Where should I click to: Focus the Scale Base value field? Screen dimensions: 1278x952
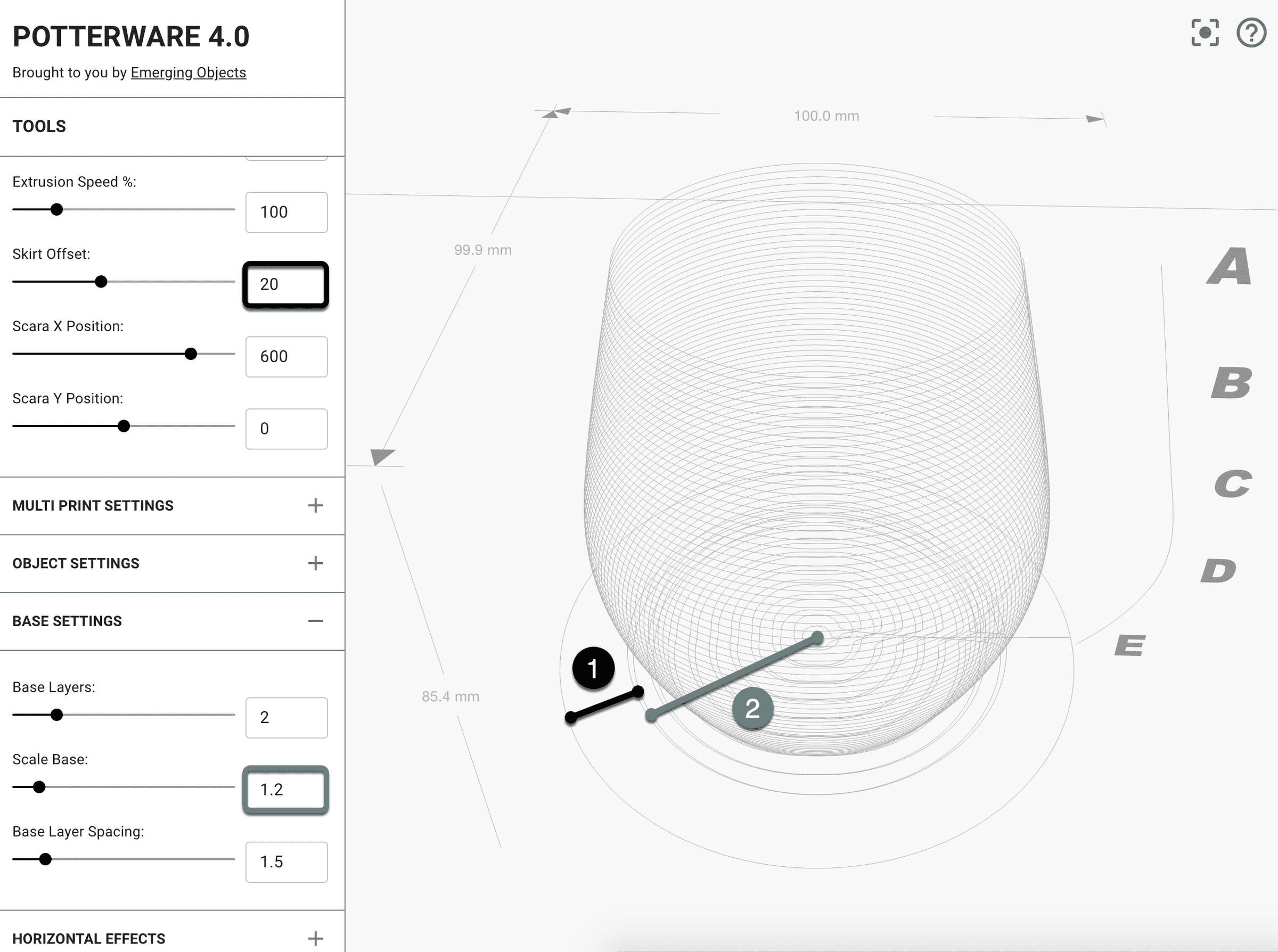286,790
